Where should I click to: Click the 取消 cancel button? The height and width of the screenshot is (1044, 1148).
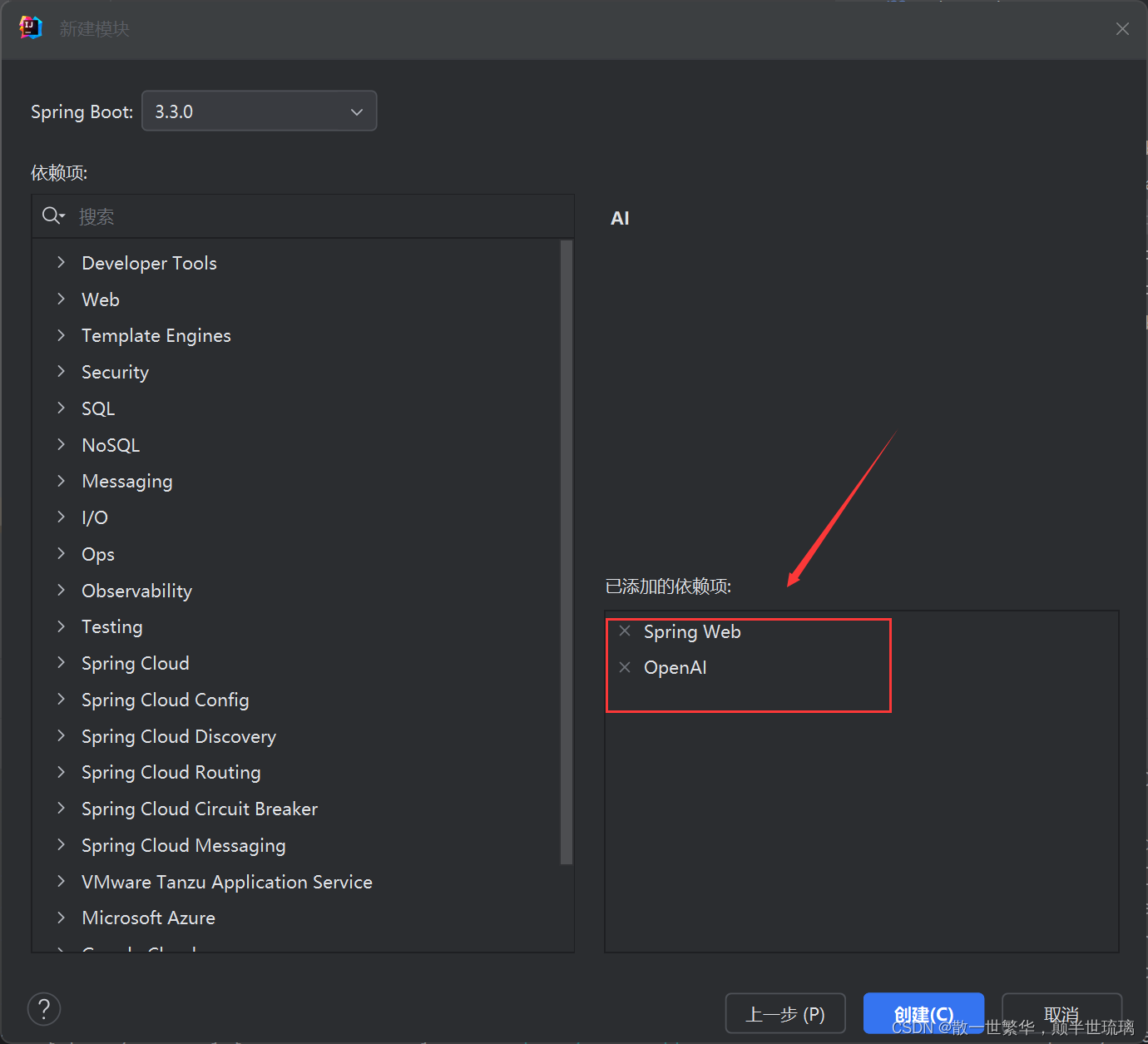(1061, 1014)
